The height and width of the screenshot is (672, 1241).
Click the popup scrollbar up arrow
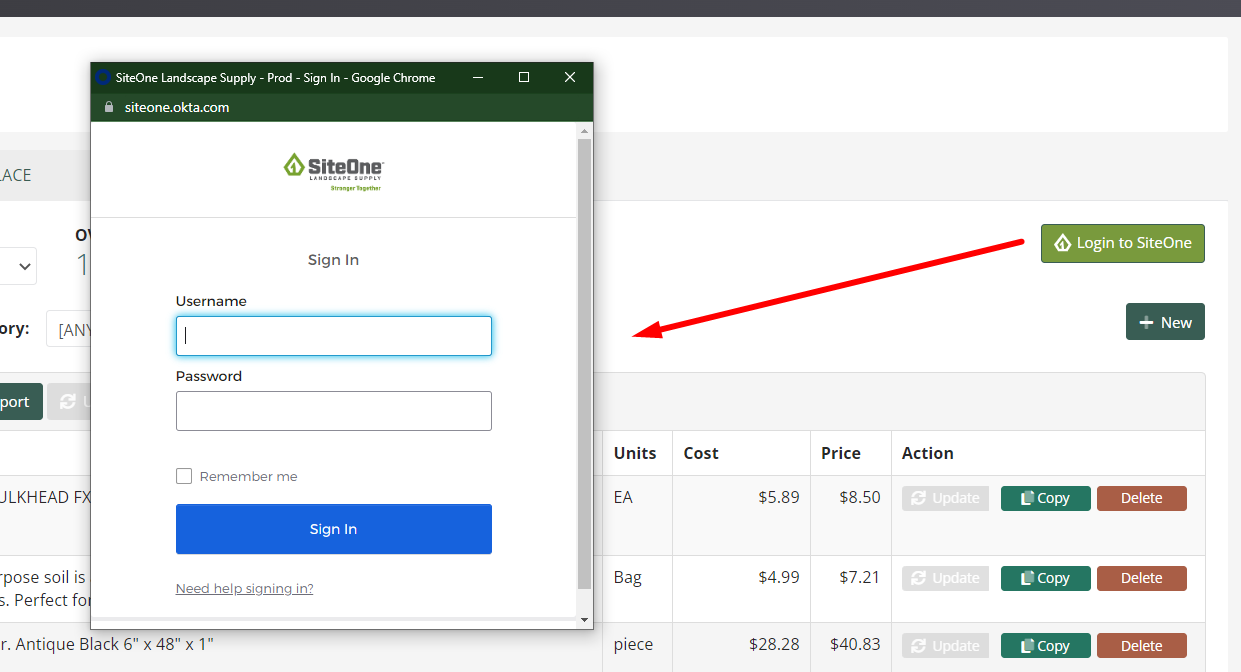[x=585, y=130]
